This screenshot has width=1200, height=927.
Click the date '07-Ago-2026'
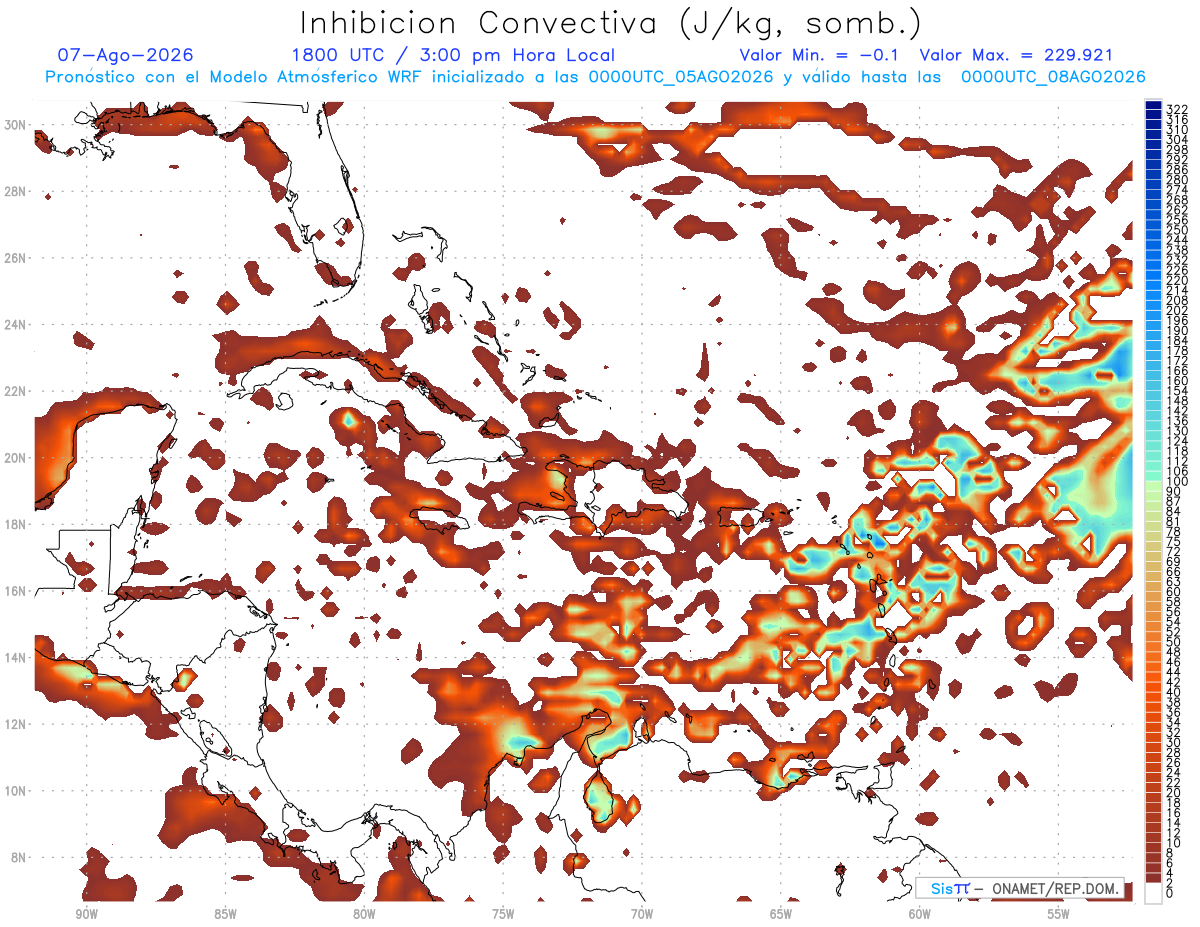pyautogui.click(x=126, y=55)
